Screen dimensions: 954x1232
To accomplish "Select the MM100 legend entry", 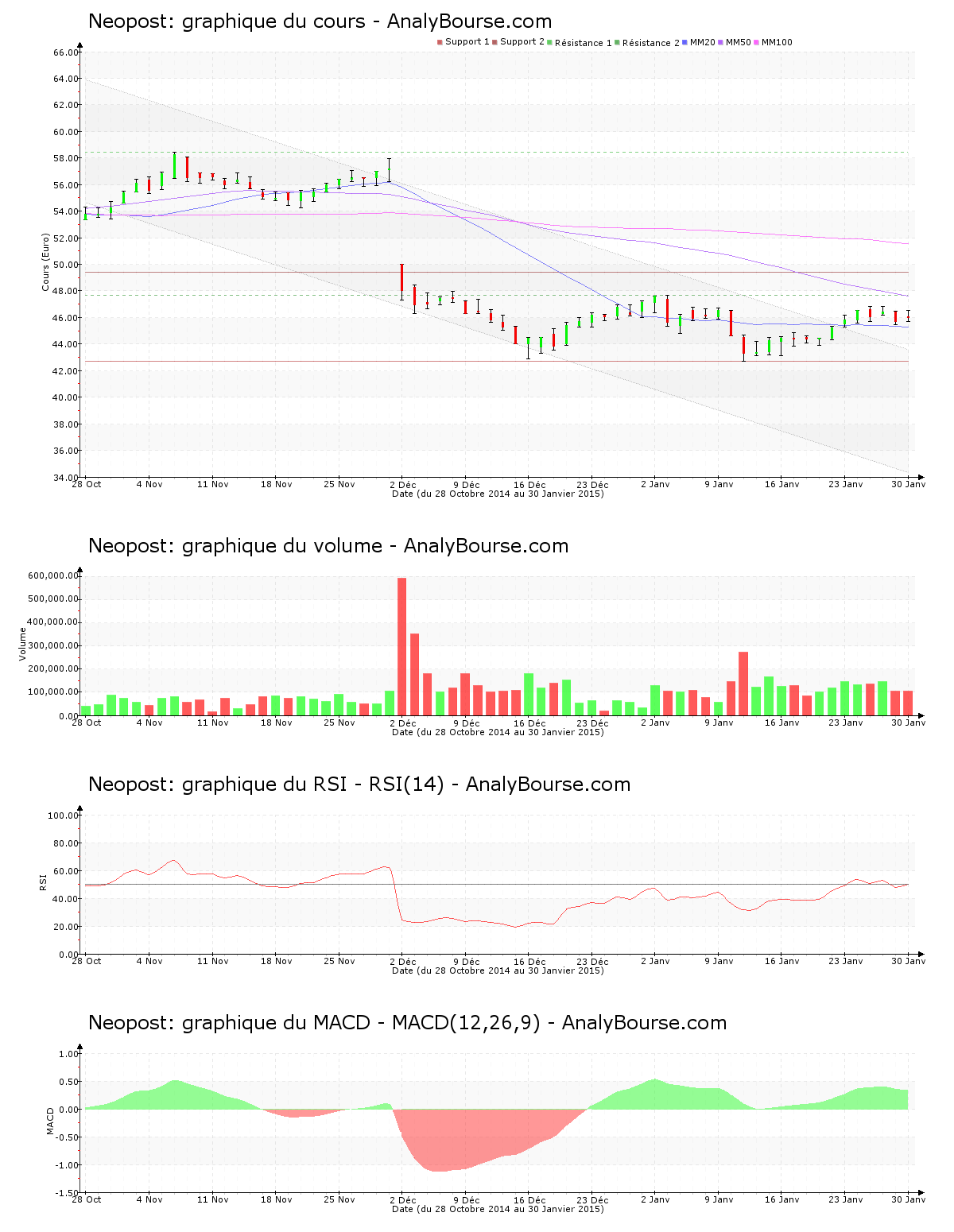I will point(773,42).
